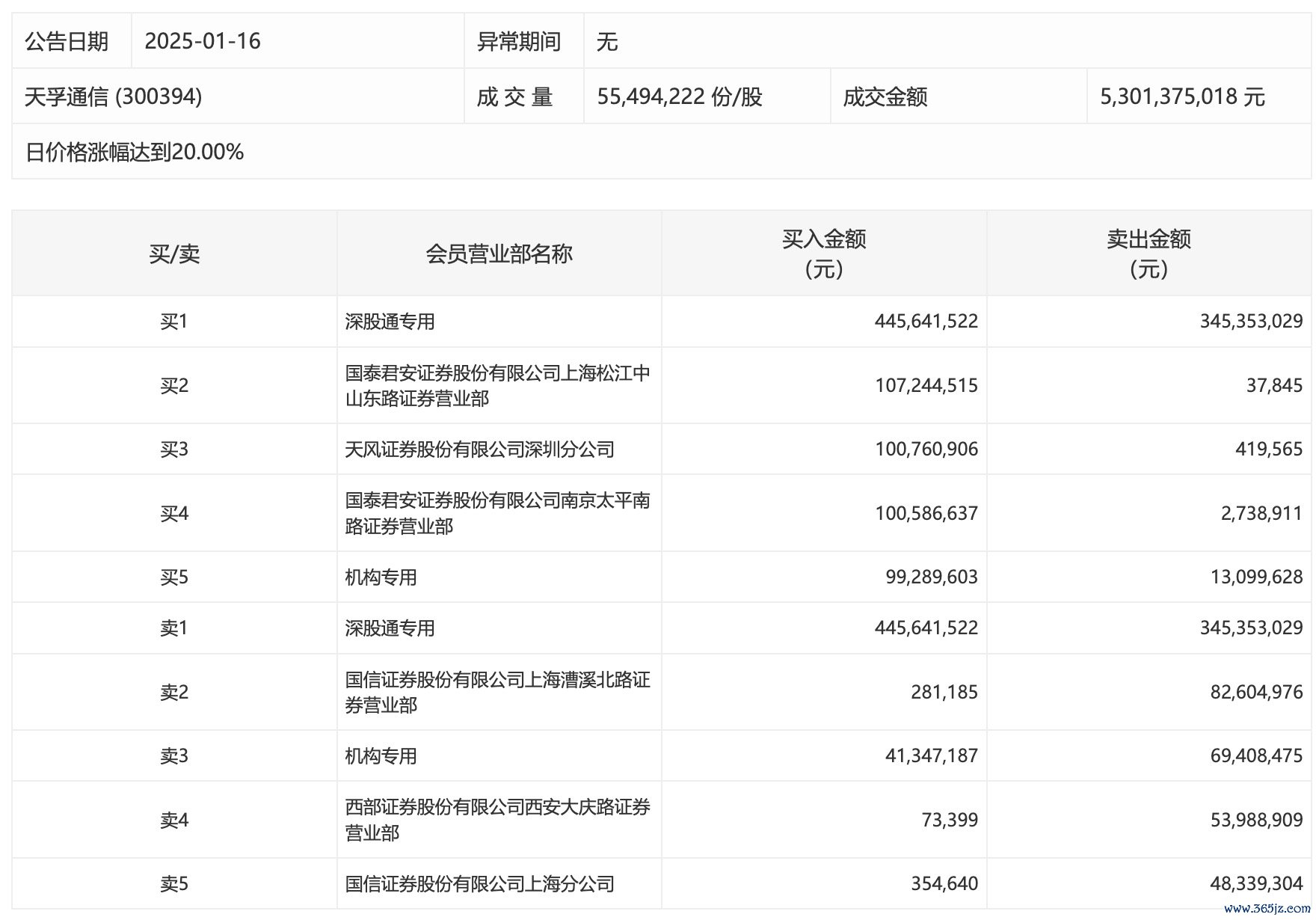Select the 卖2 row label
Screen dimensions: 1316x920
pyautogui.click(x=174, y=693)
